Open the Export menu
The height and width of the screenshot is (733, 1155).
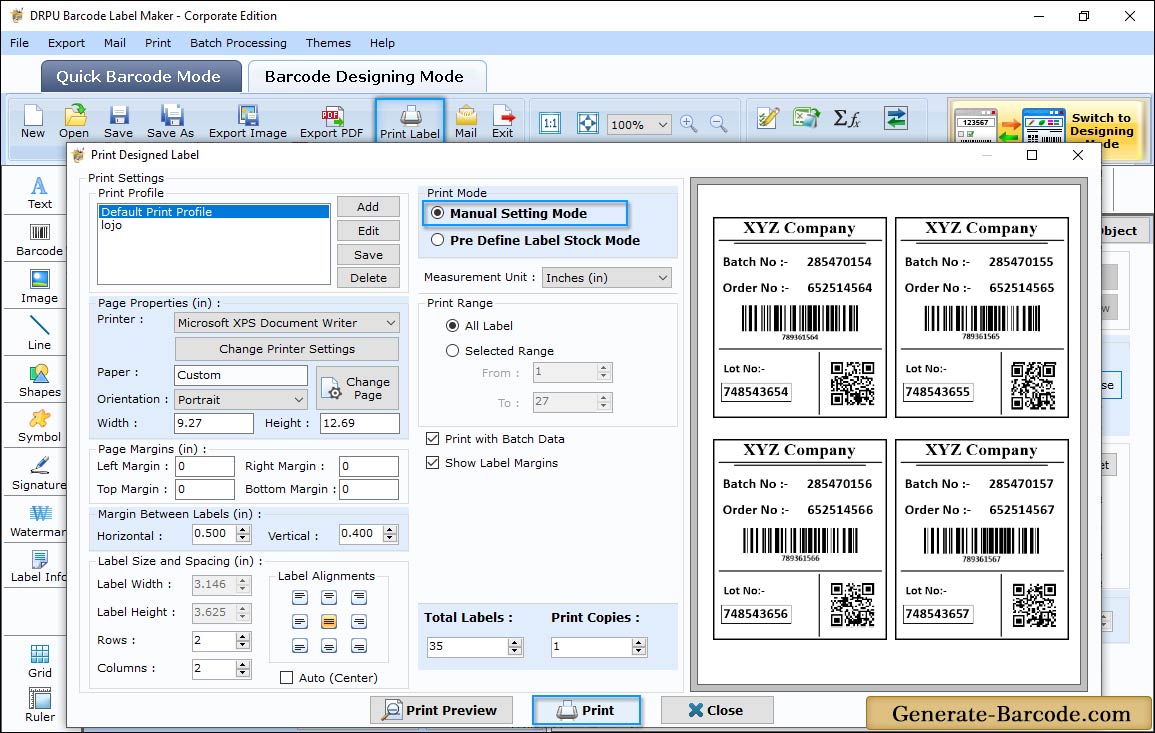[x=66, y=43]
